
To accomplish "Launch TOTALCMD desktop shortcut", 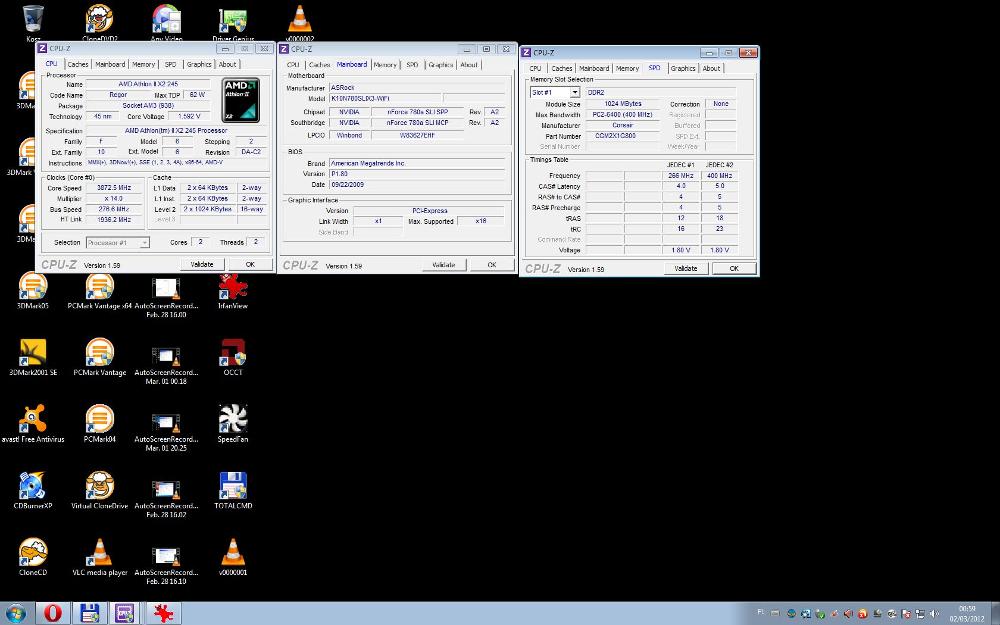I will point(233,490).
